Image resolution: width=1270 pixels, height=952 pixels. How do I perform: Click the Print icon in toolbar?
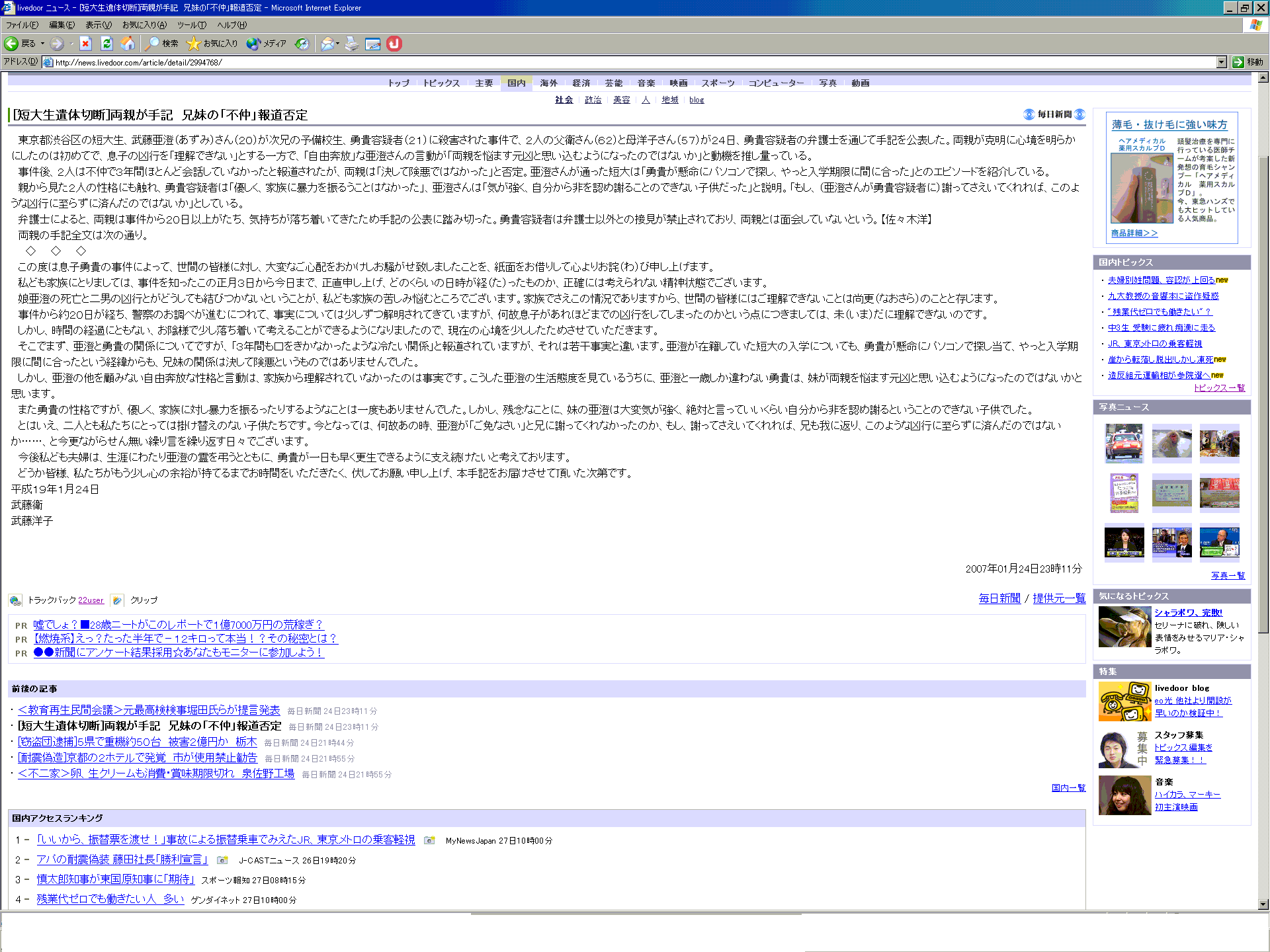pyautogui.click(x=352, y=44)
